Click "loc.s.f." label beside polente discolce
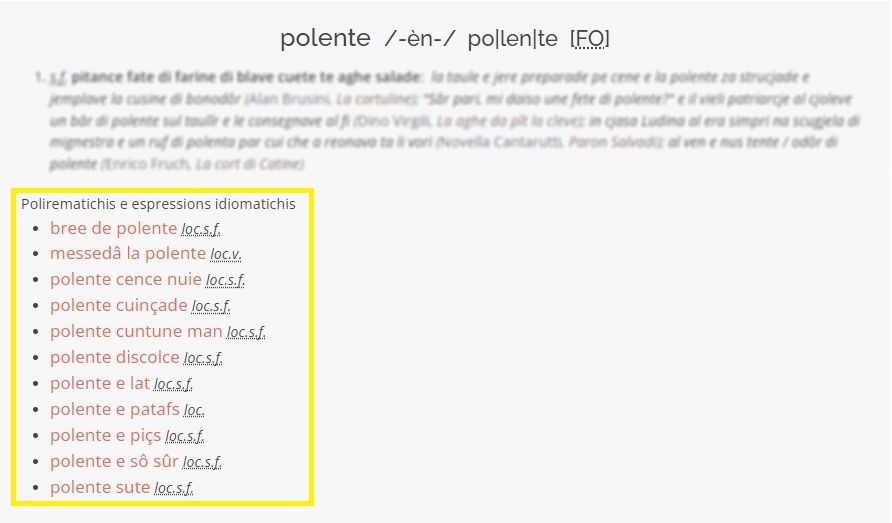 click(203, 359)
